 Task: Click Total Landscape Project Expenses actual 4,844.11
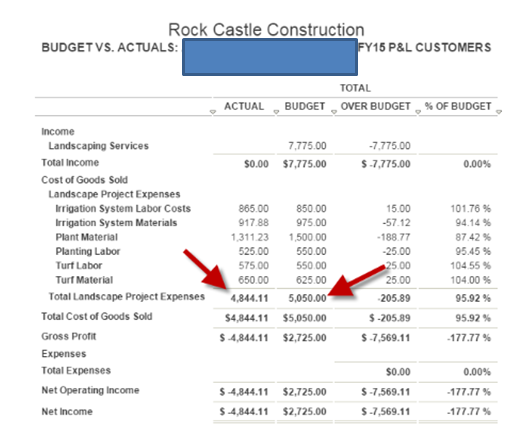(249, 298)
